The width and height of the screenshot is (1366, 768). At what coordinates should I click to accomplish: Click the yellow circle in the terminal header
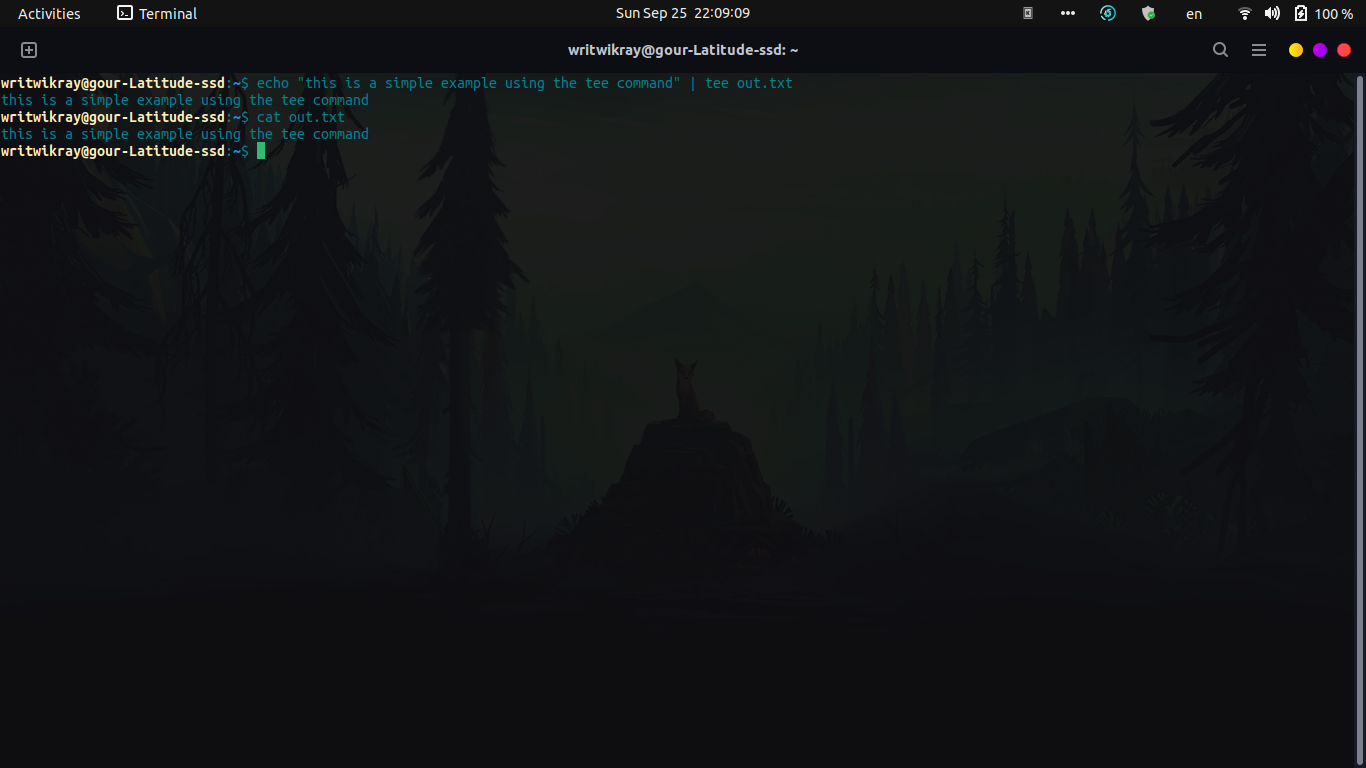click(1295, 48)
